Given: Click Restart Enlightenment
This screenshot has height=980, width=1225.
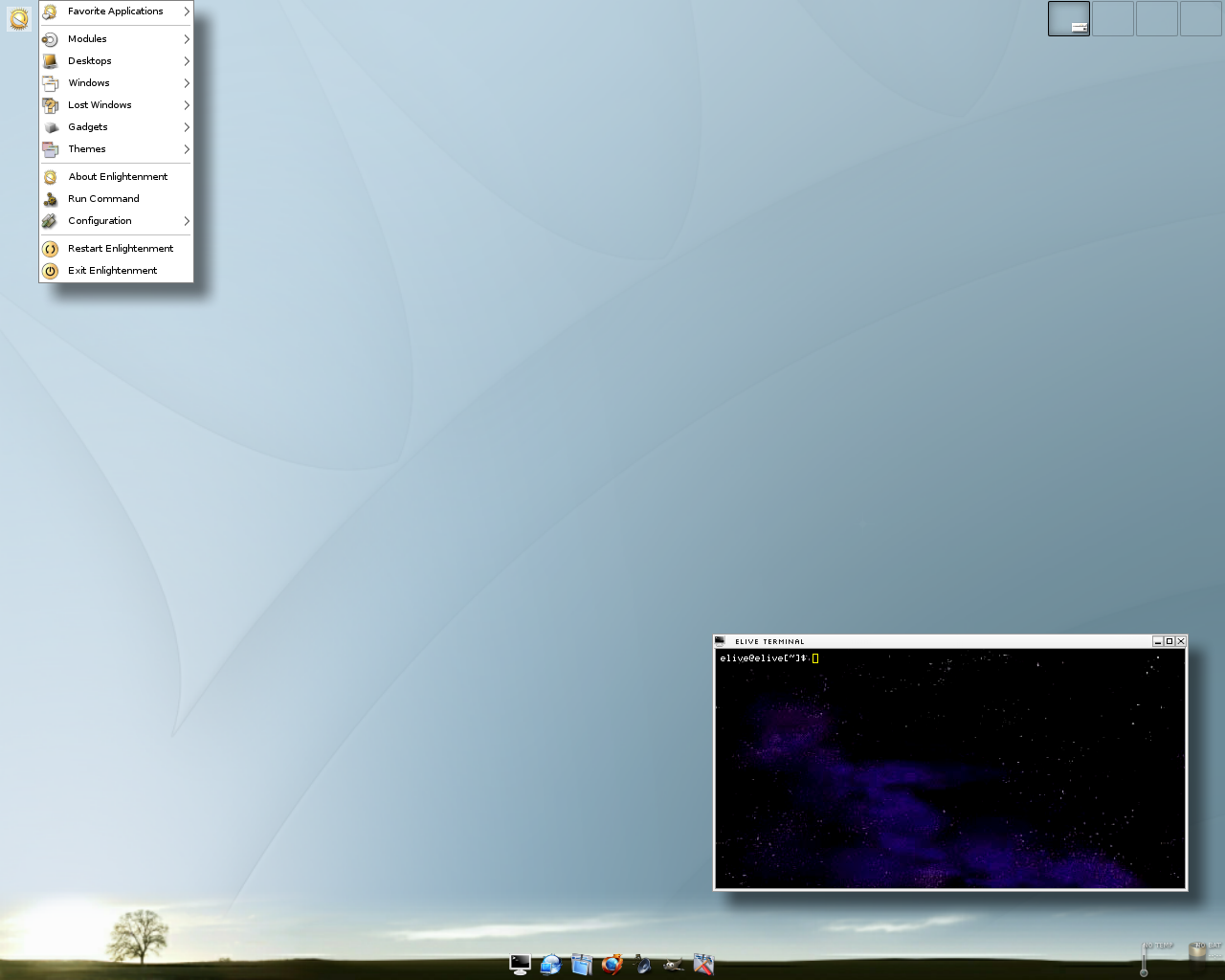Looking at the screenshot, I should [116, 249].
